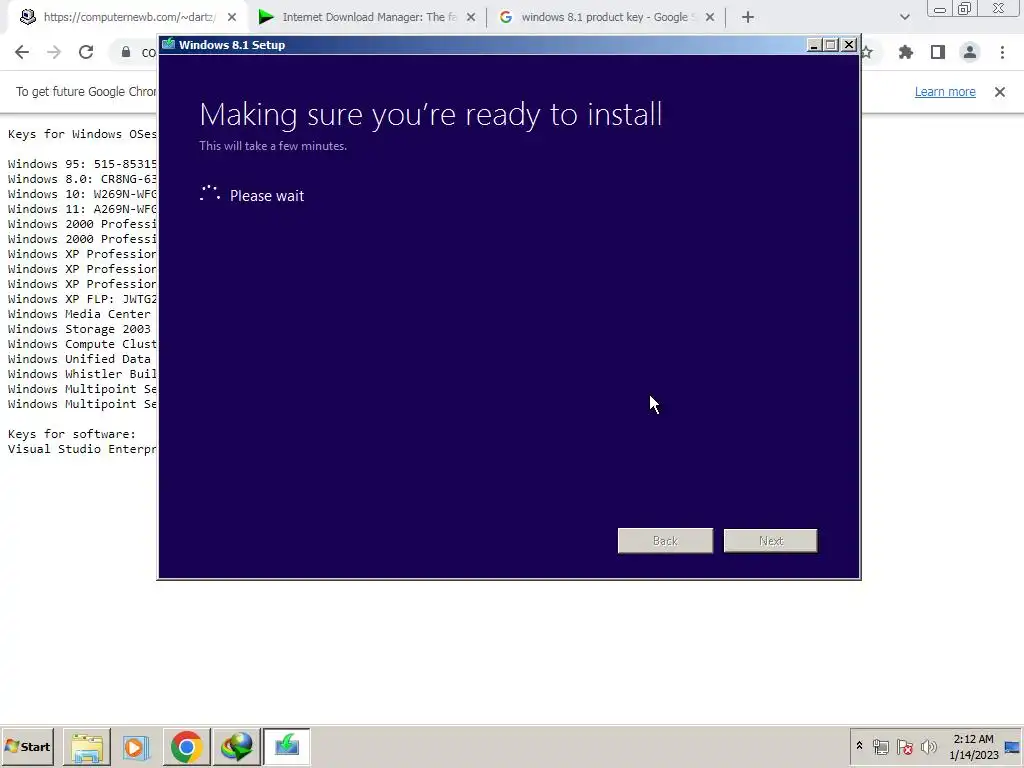The width and height of the screenshot is (1024, 768).
Task: Open Internet Download Manager taskbar icon
Action: click(236, 746)
